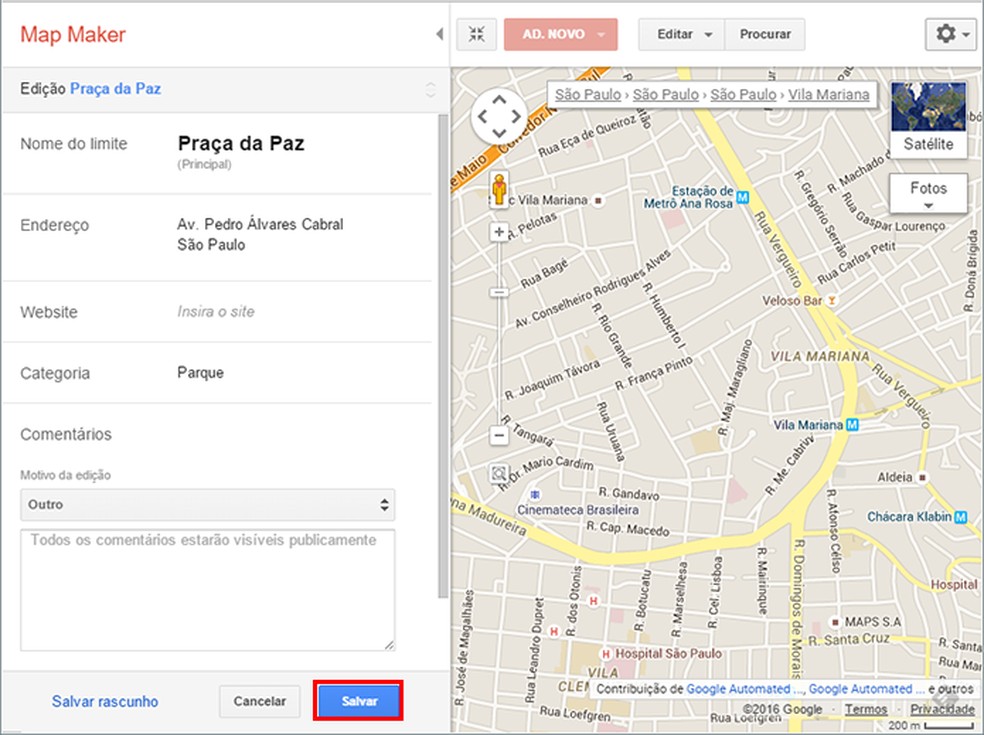Image resolution: width=984 pixels, height=735 pixels.
Task: Open the AD. NOVO dropdown button
Action: (x=560, y=34)
